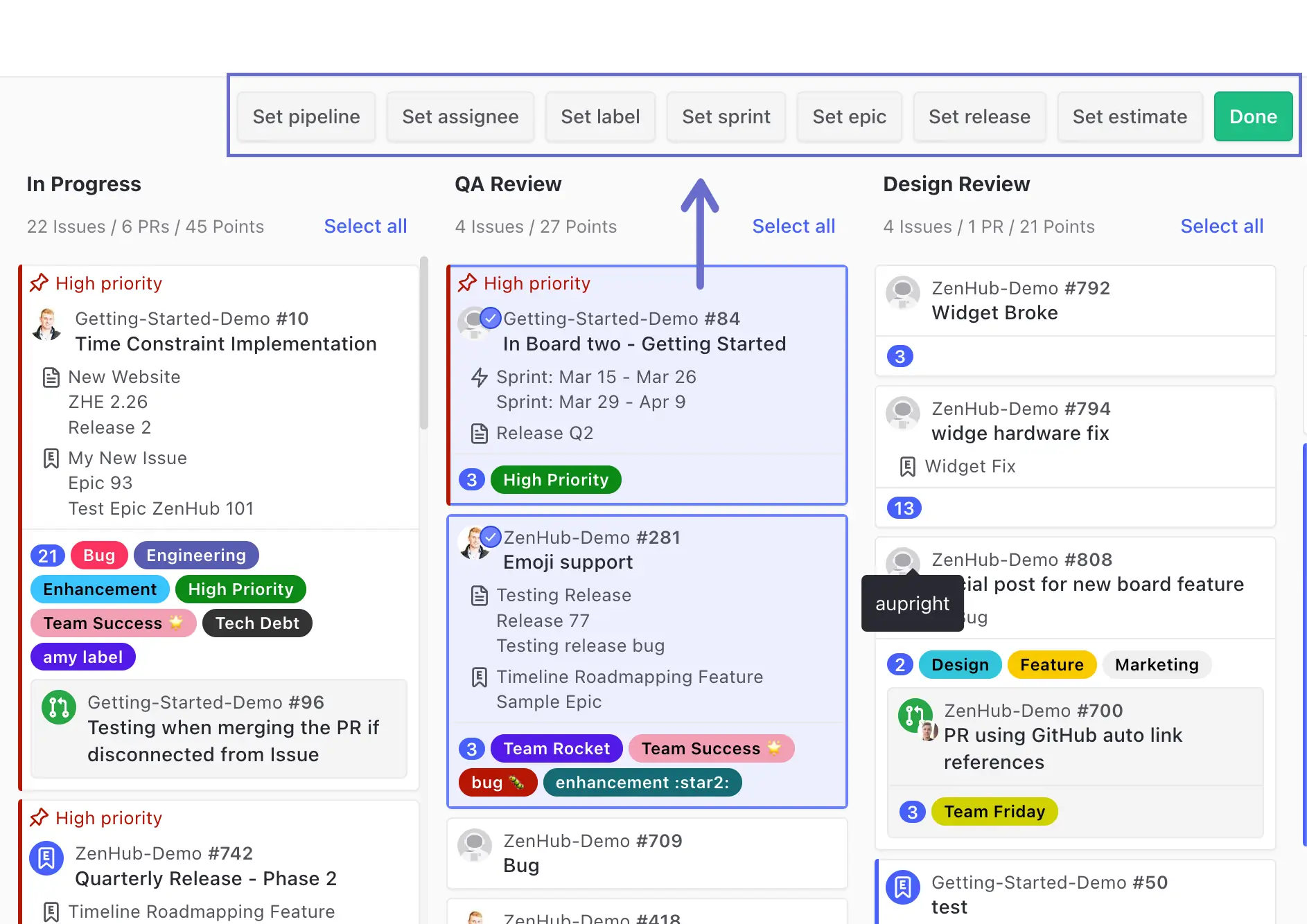Click the avatar on ZenHub-Demo #709 Bug card

pos(475,846)
